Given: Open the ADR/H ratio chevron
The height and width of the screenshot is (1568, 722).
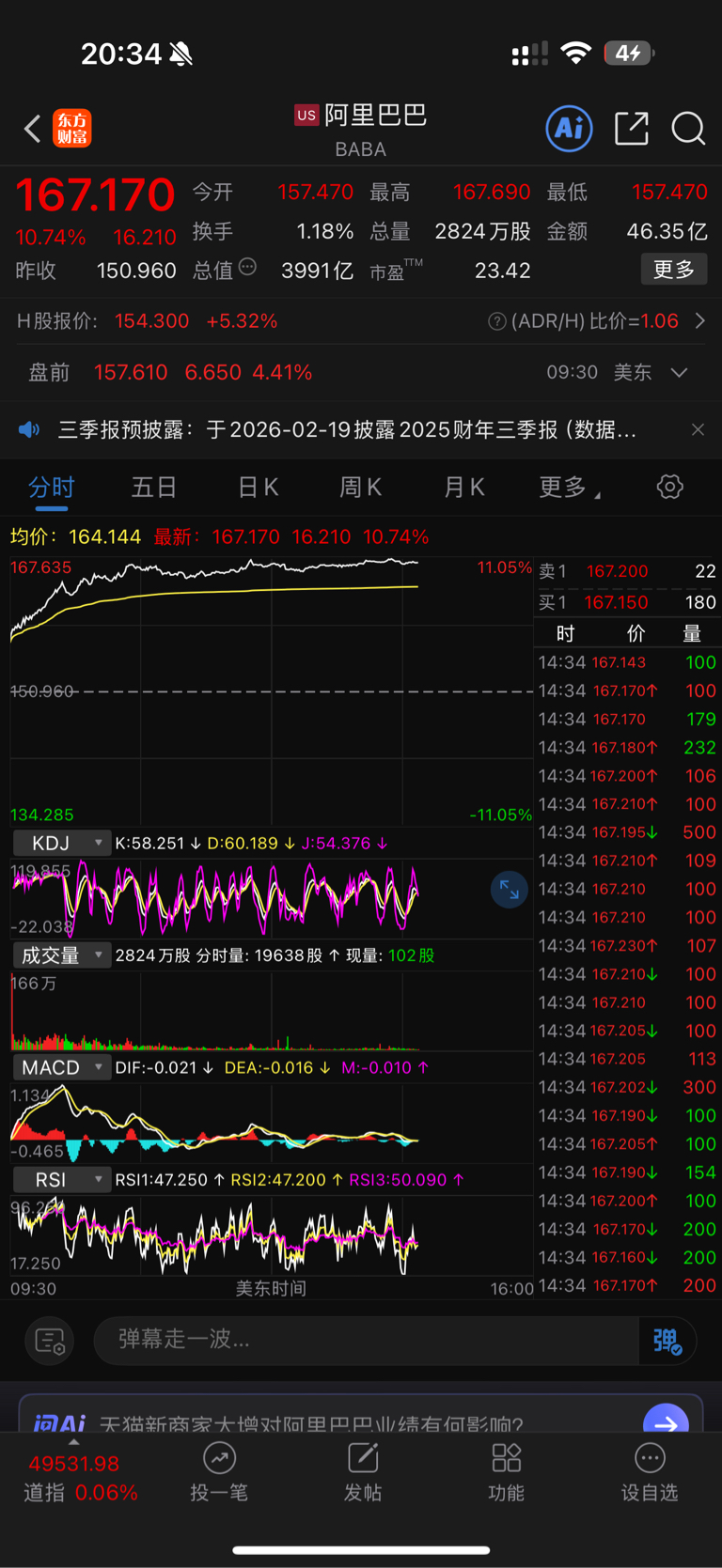Looking at the screenshot, I should [700, 321].
